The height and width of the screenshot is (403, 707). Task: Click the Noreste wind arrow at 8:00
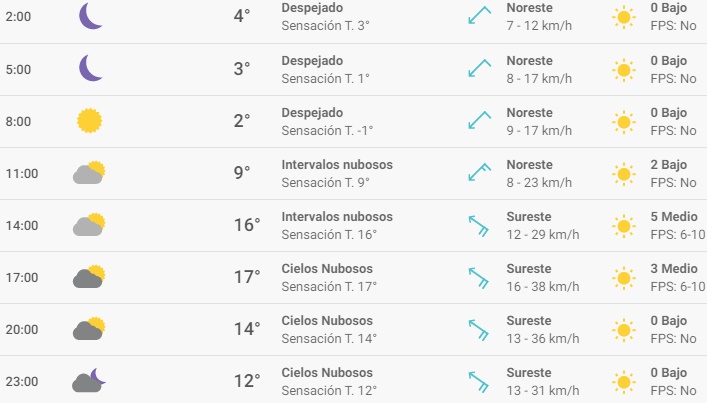pyautogui.click(x=479, y=120)
